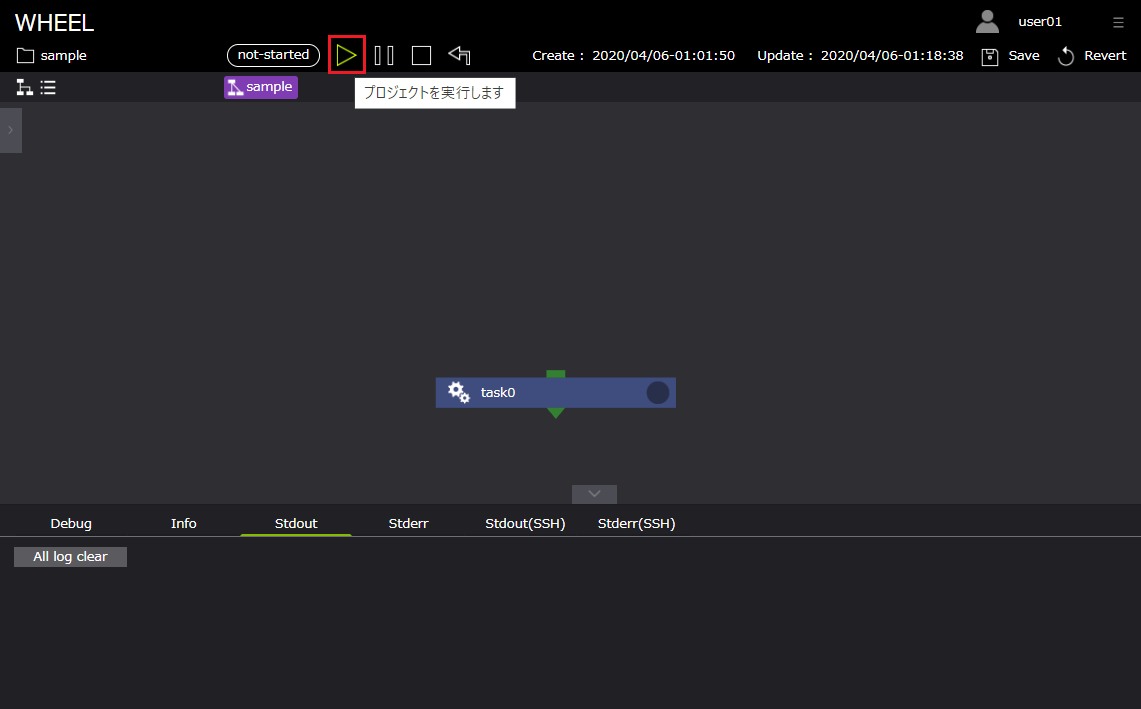
Task: Clear all logs
Action: tap(70, 556)
